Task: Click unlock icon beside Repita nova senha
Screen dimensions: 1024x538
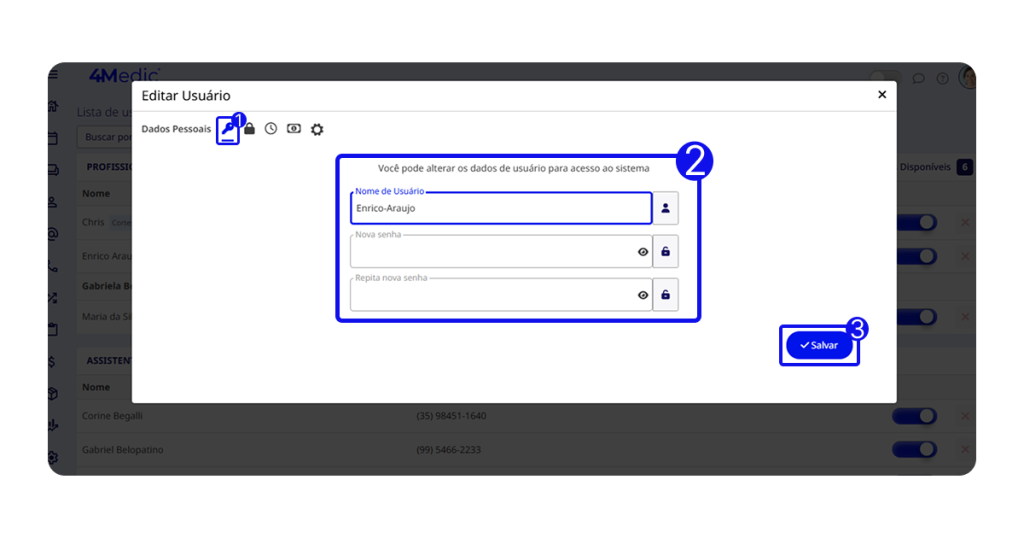Action: [665, 295]
